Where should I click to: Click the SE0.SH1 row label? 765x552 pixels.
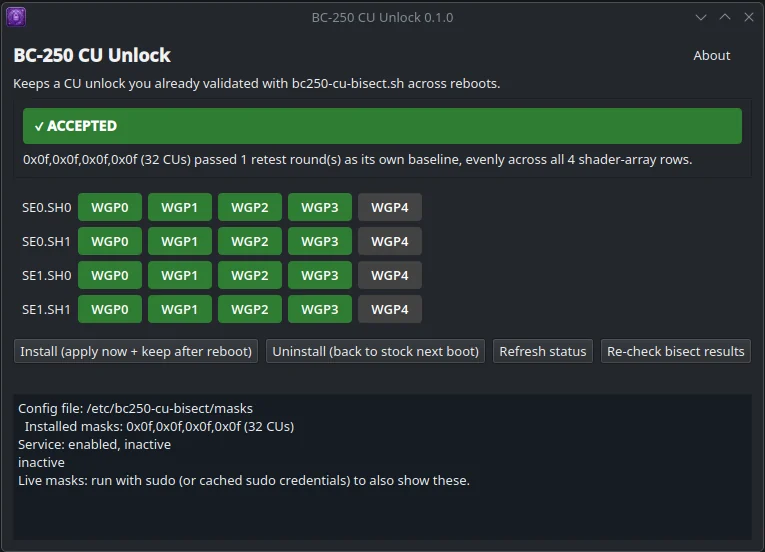pyautogui.click(x=46, y=241)
